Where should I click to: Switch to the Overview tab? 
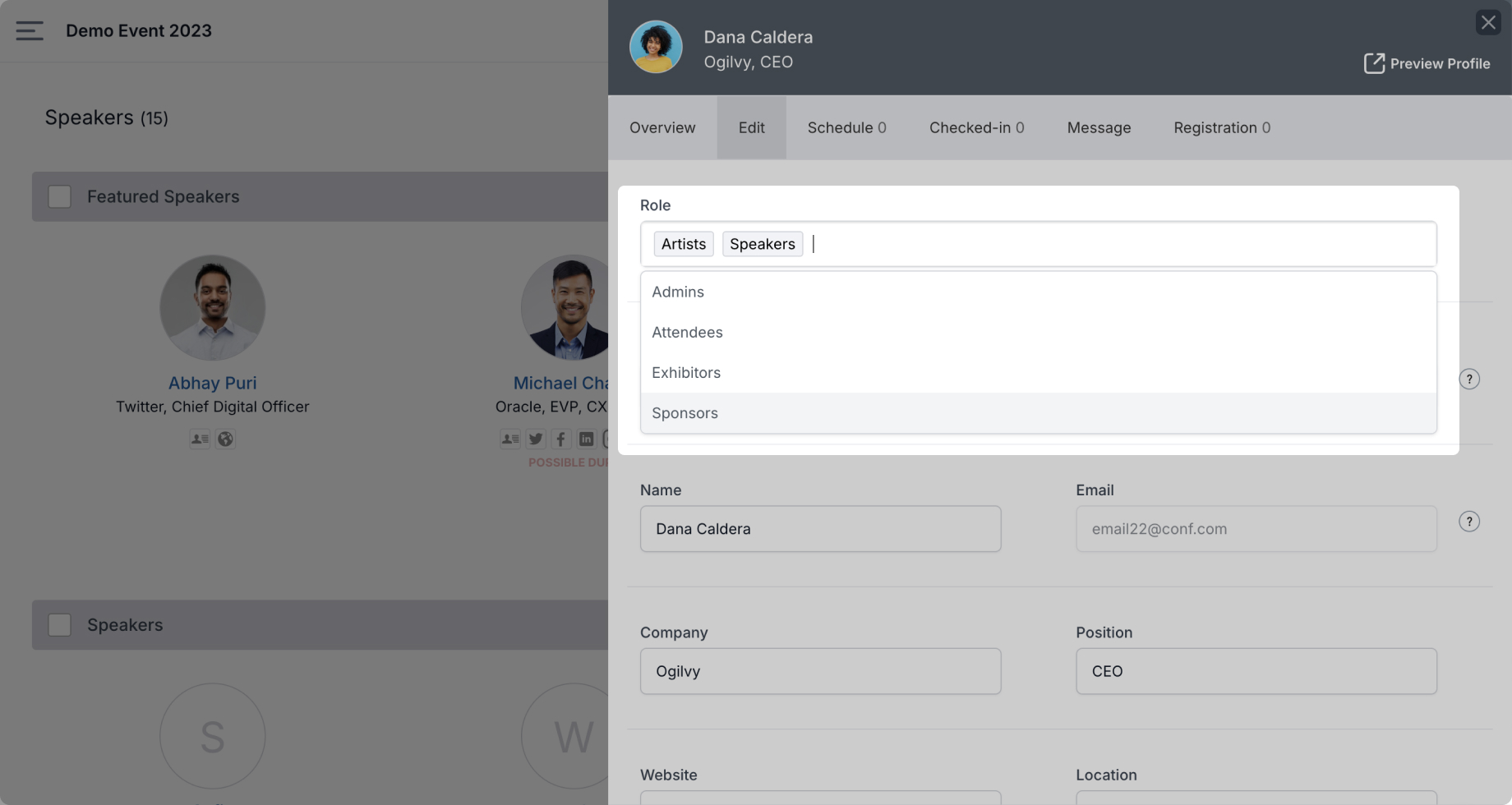point(662,127)
